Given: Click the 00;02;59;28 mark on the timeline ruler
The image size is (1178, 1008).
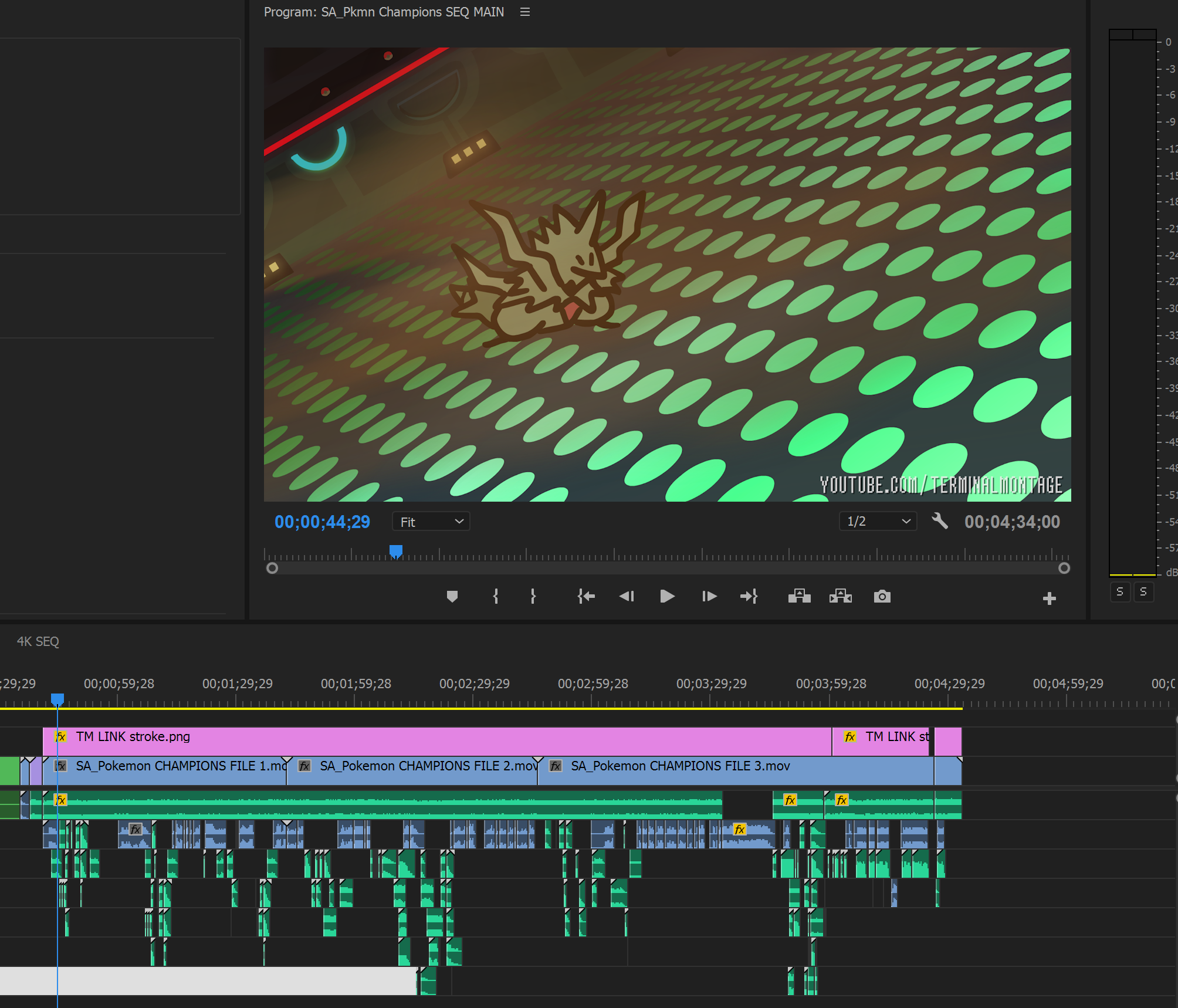Looking at the screenshot, I should click(593, 684).
